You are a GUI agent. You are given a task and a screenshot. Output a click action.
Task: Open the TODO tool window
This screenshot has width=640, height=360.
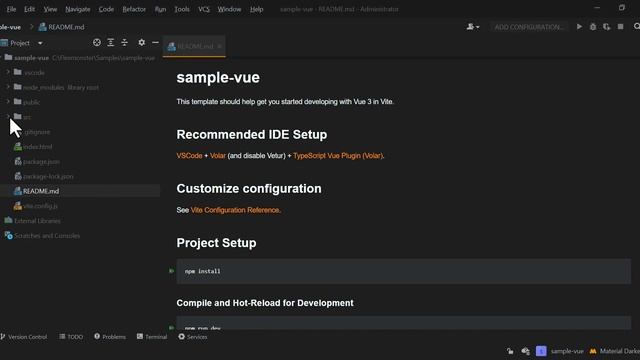71,337
